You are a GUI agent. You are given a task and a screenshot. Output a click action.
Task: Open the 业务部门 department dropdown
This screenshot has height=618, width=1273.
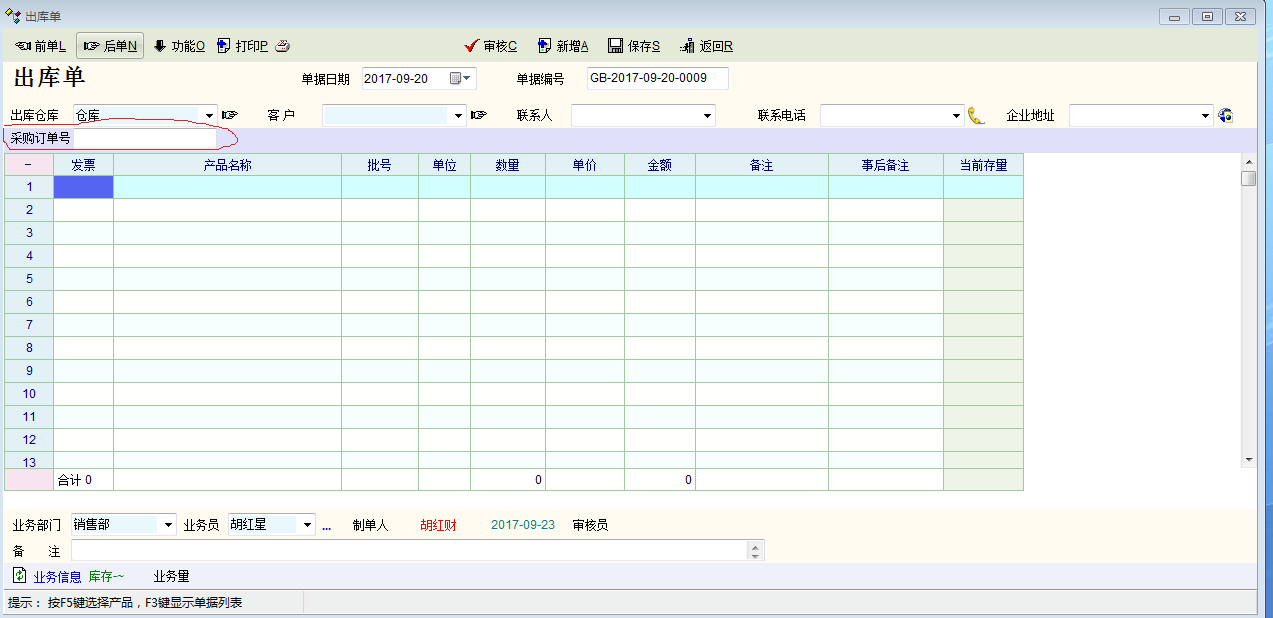168,525
